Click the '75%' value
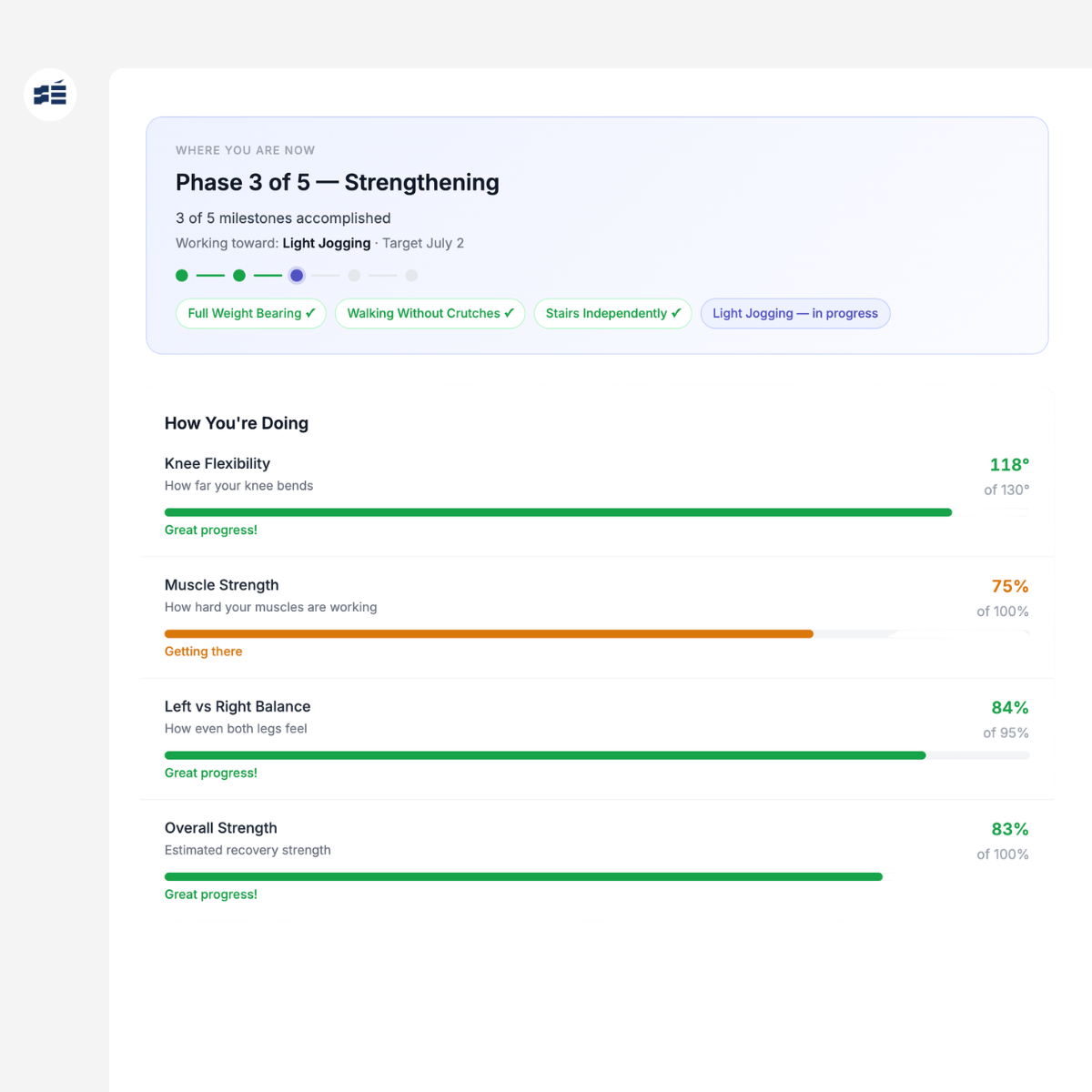Image resolution: width=1092 pixels, height=1092 pixels. click(1010, 586)
